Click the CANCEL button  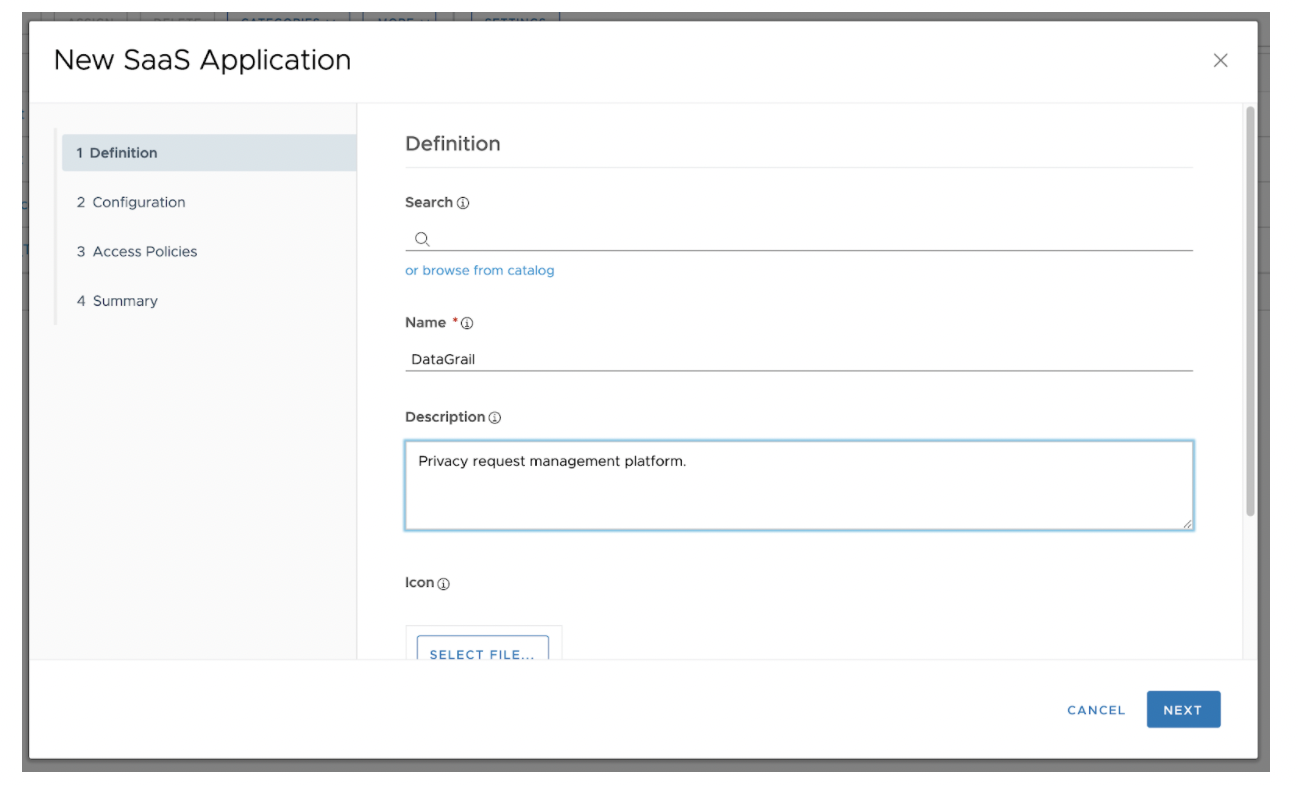[1096, 710]
